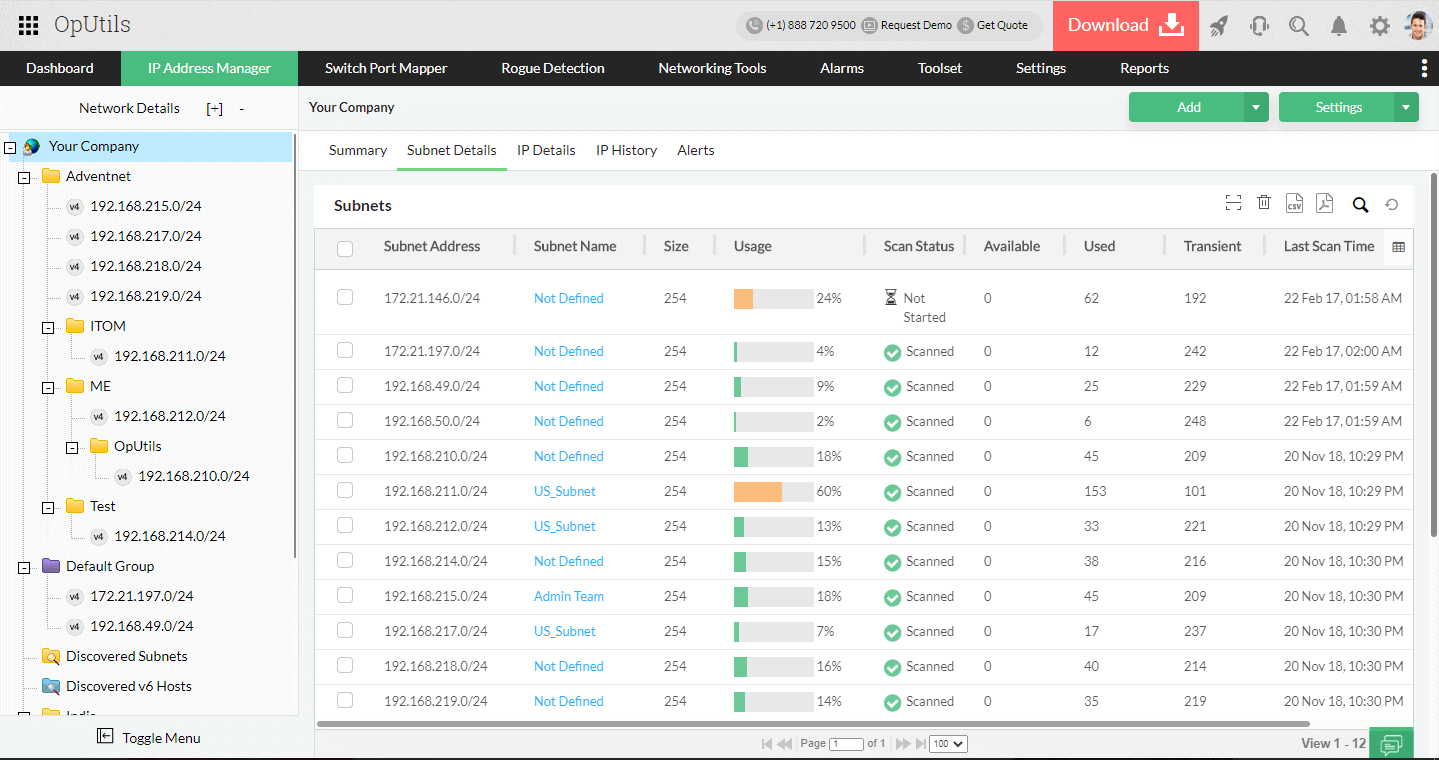1439x760 pixels.
Task: Tick the select-all subnets header checkbox
Action: pyautogui.click(x=345, y=248)
